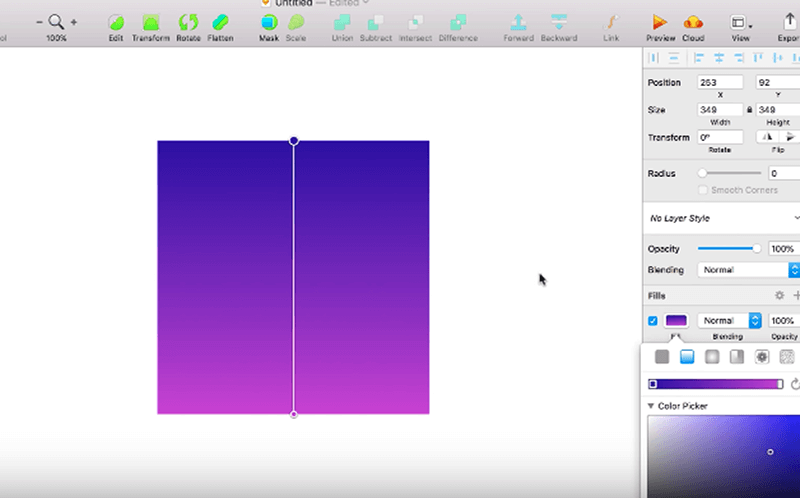
Task: Move layer Forward using toolbar
Action: coord(518,22)
